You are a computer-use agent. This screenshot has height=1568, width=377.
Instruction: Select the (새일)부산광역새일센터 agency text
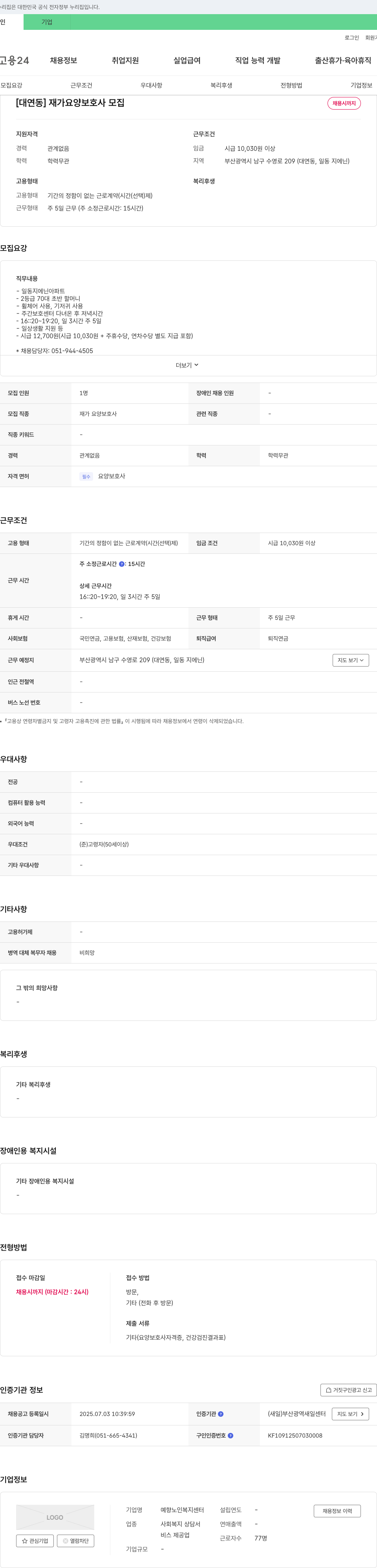296,1414
